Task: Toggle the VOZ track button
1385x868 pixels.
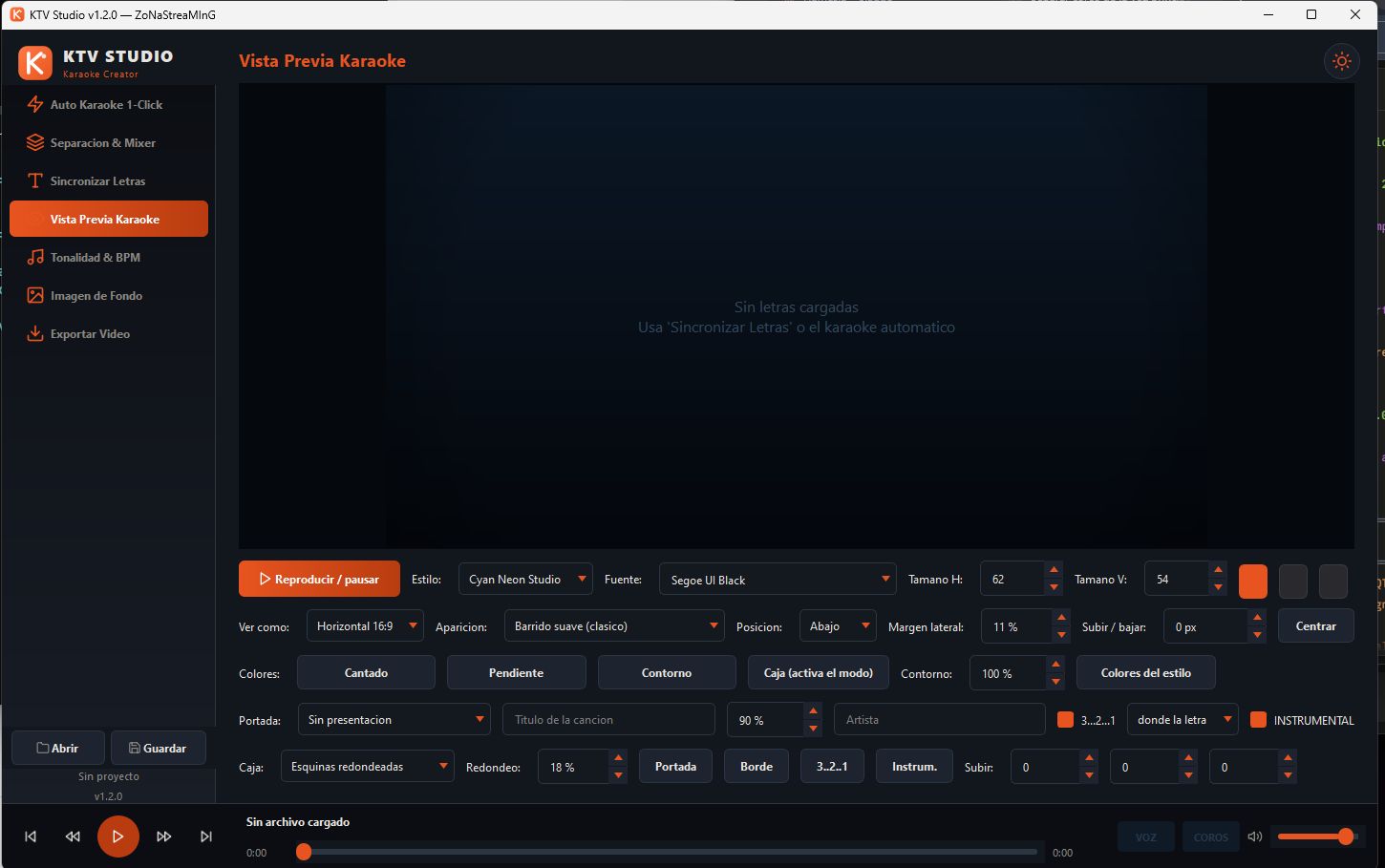Action: [1146, 836]
